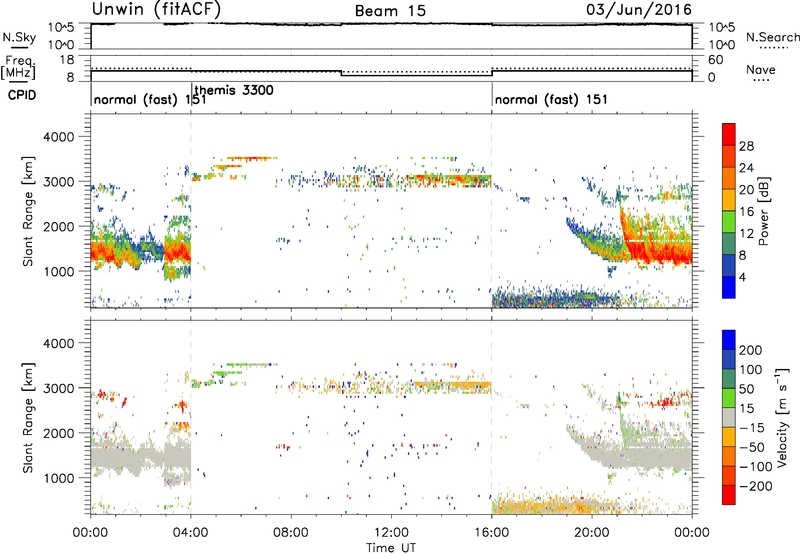Viewport: 800px width, 554px height.
Task: Click the "18" frequency tick label
Action: tap(67, 60)
